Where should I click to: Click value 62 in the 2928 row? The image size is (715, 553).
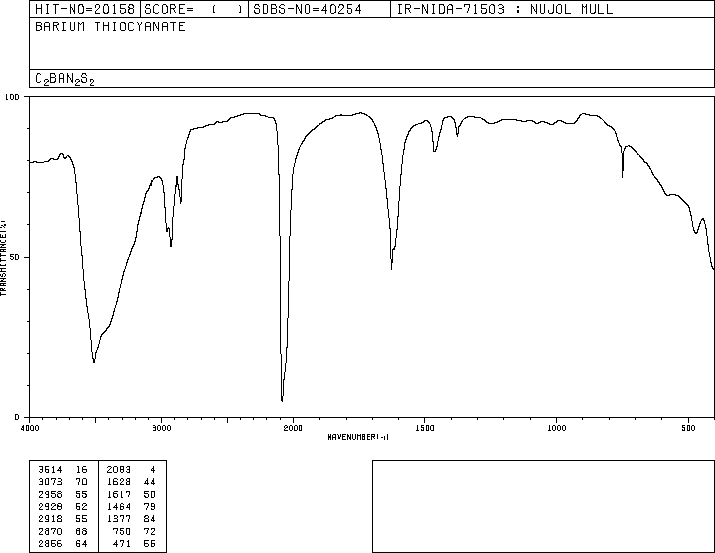coord(81,506)
